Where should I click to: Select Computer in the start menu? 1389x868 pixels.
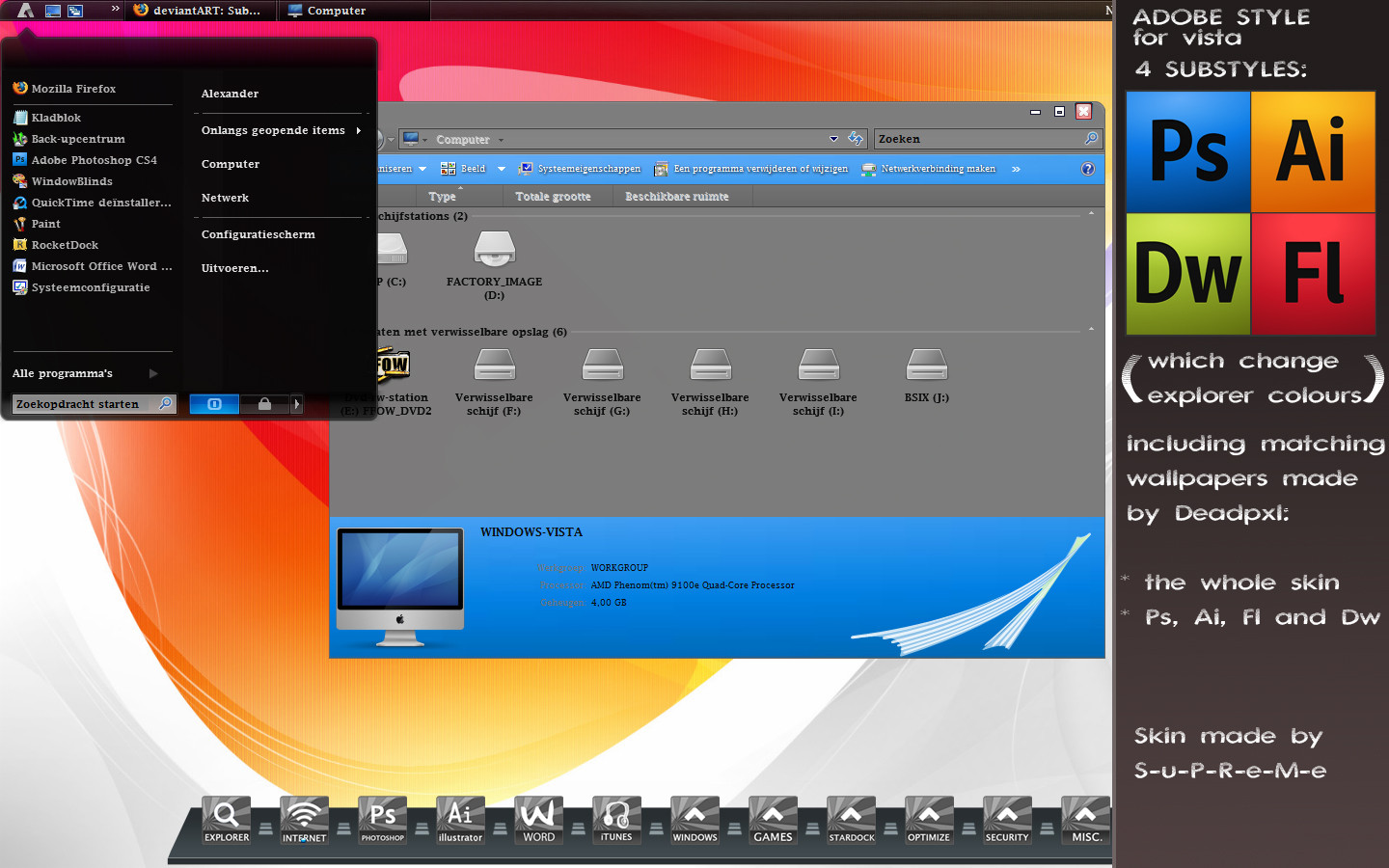point(230,164)
